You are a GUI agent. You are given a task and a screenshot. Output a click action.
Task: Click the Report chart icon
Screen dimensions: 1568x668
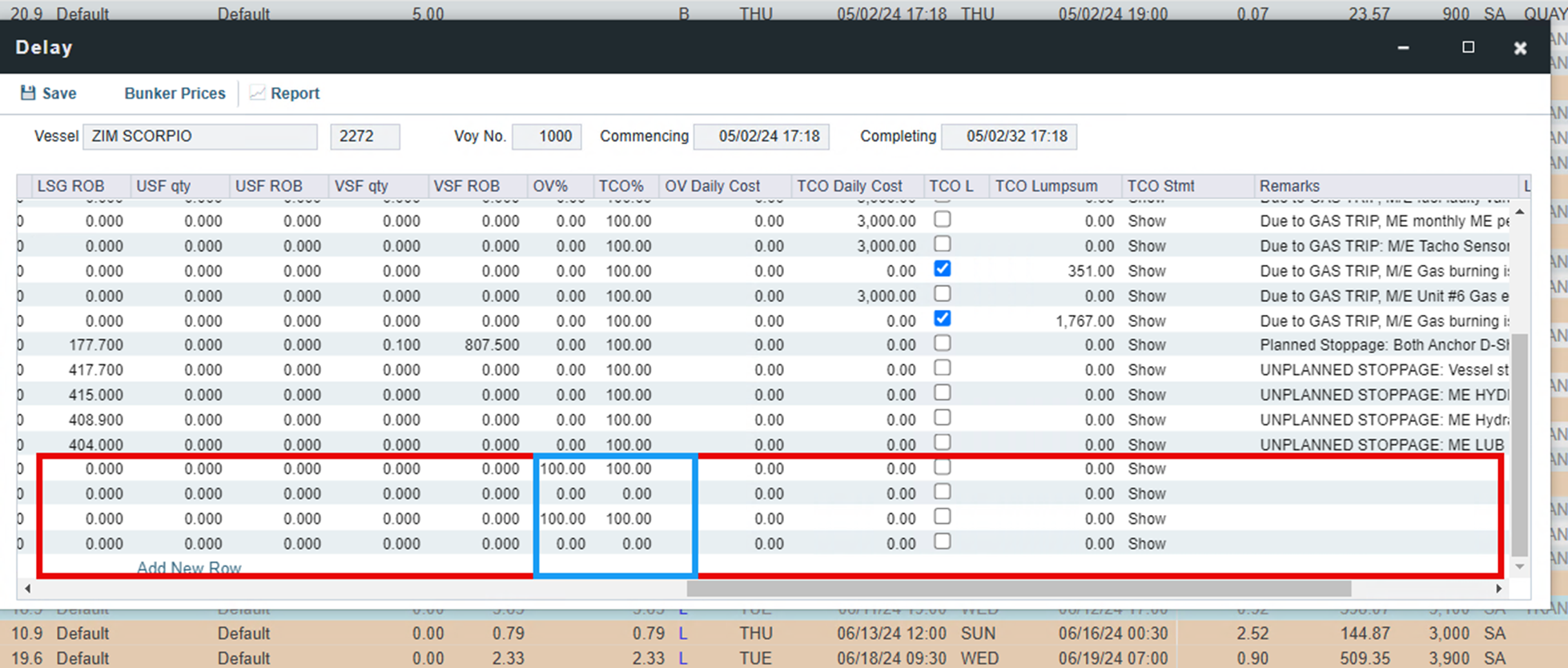click(x=257, y=93)
